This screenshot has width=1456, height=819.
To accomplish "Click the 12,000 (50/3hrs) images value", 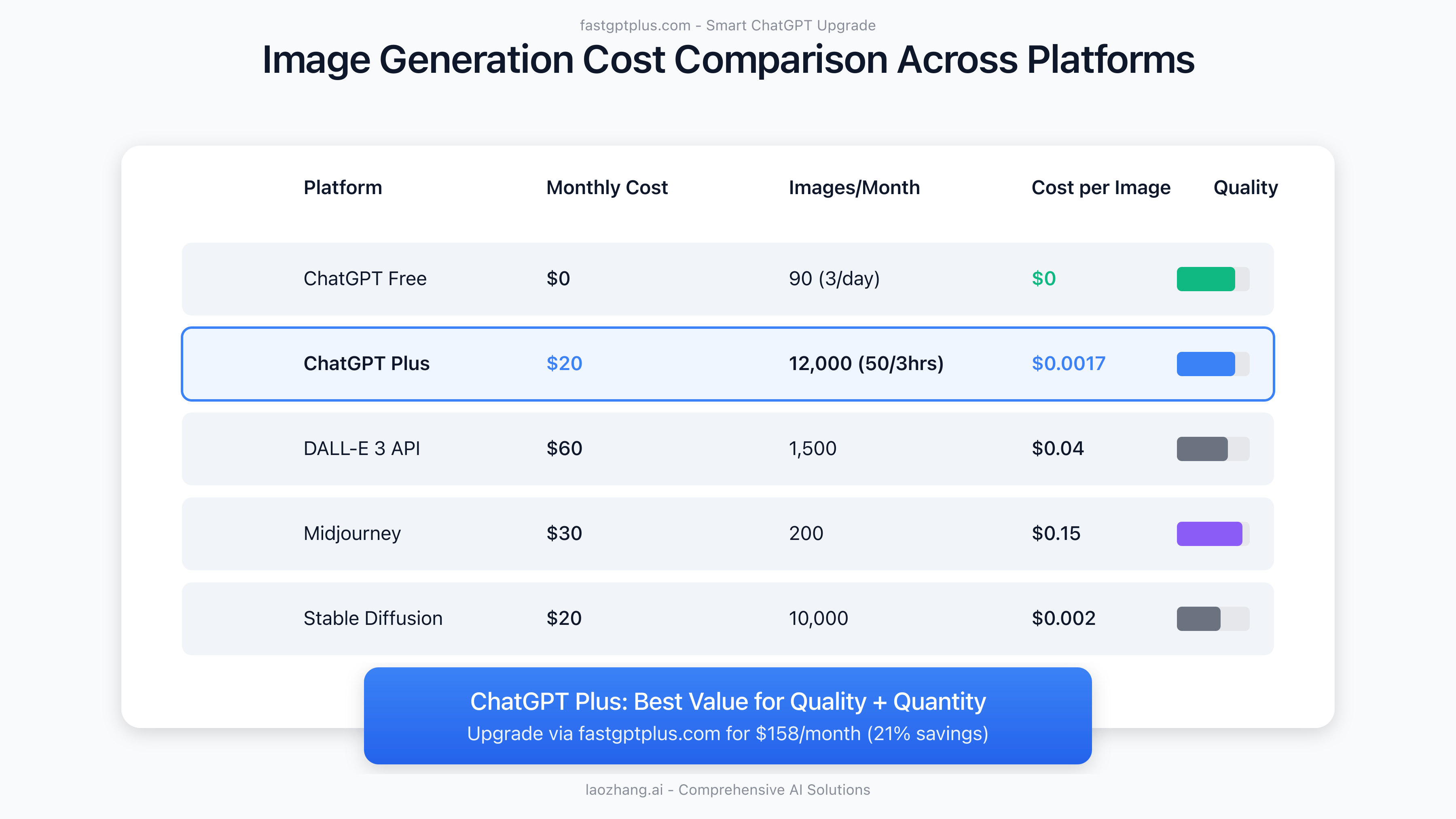I will 866,364.
